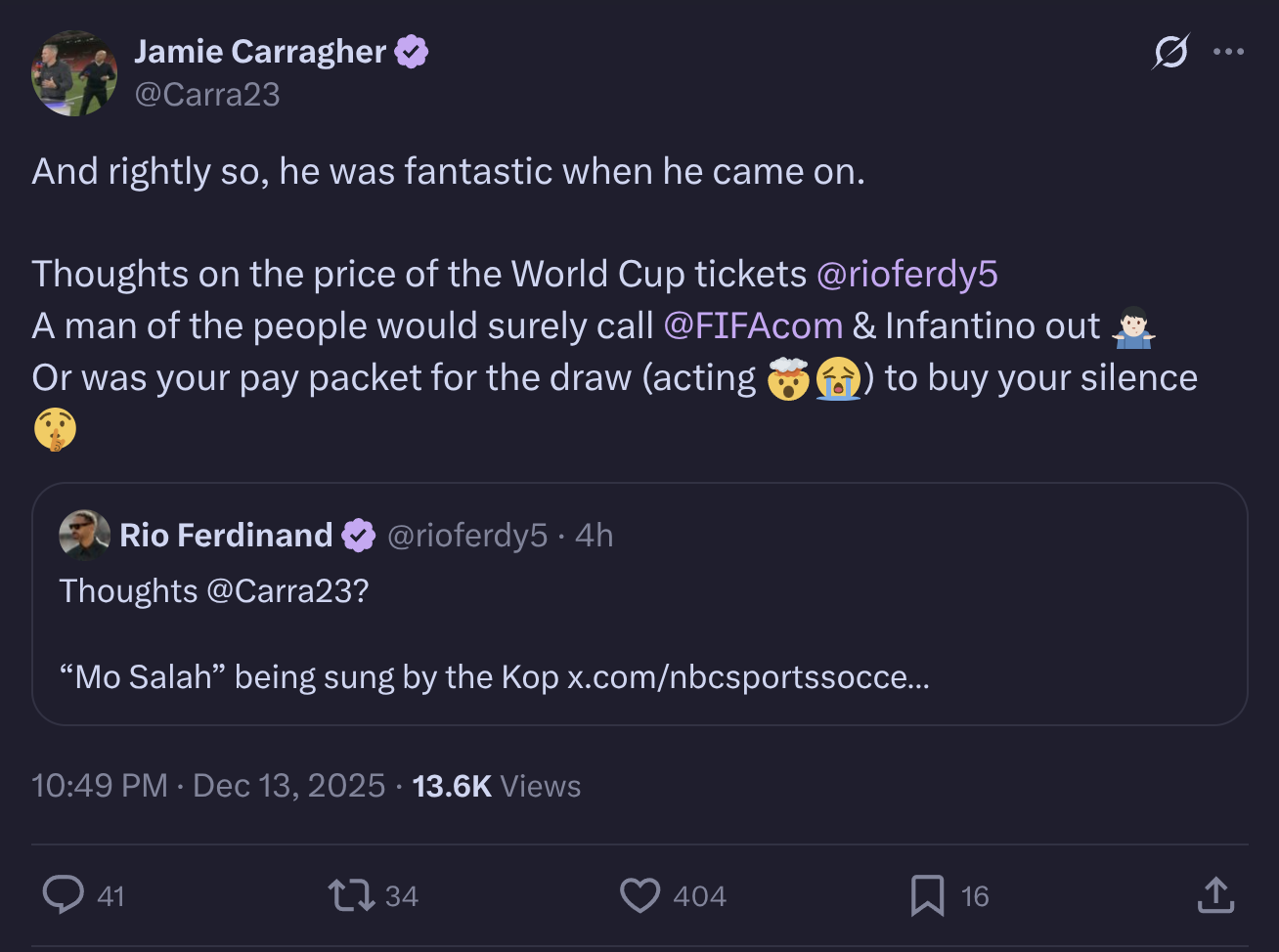Screen dimensions: 1279x952
Task: Click Jamie Carragher's verified badge
Action: (412, 52)
